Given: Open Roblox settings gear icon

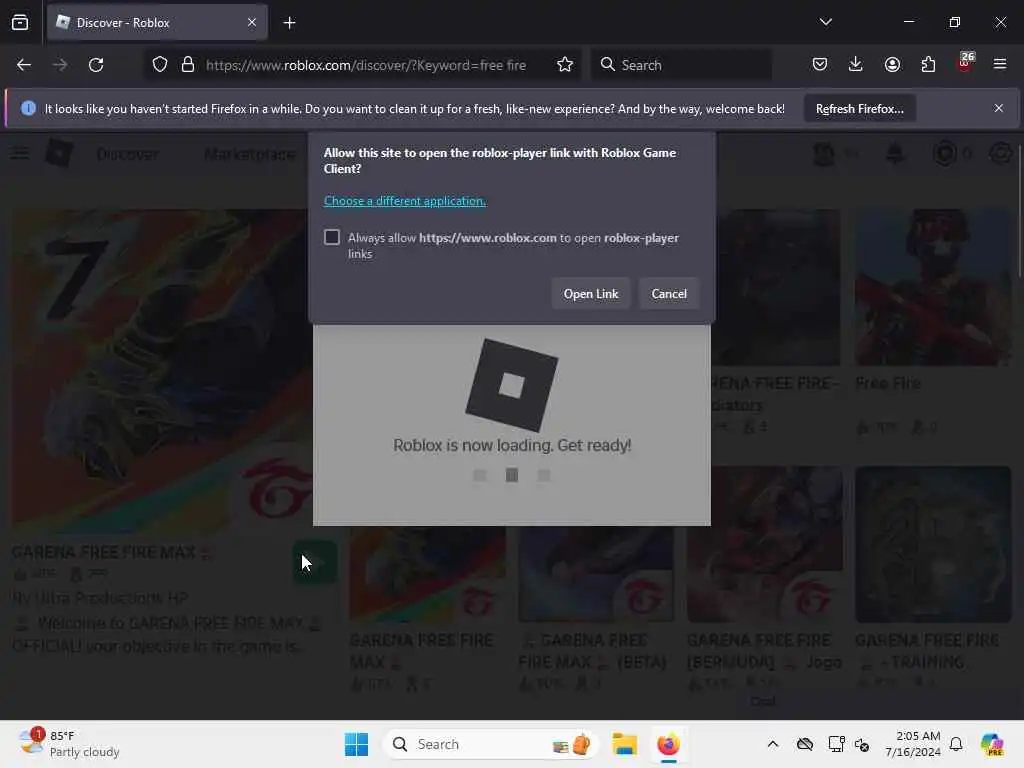Looking at the screenshot, I should pos(1000,153).
